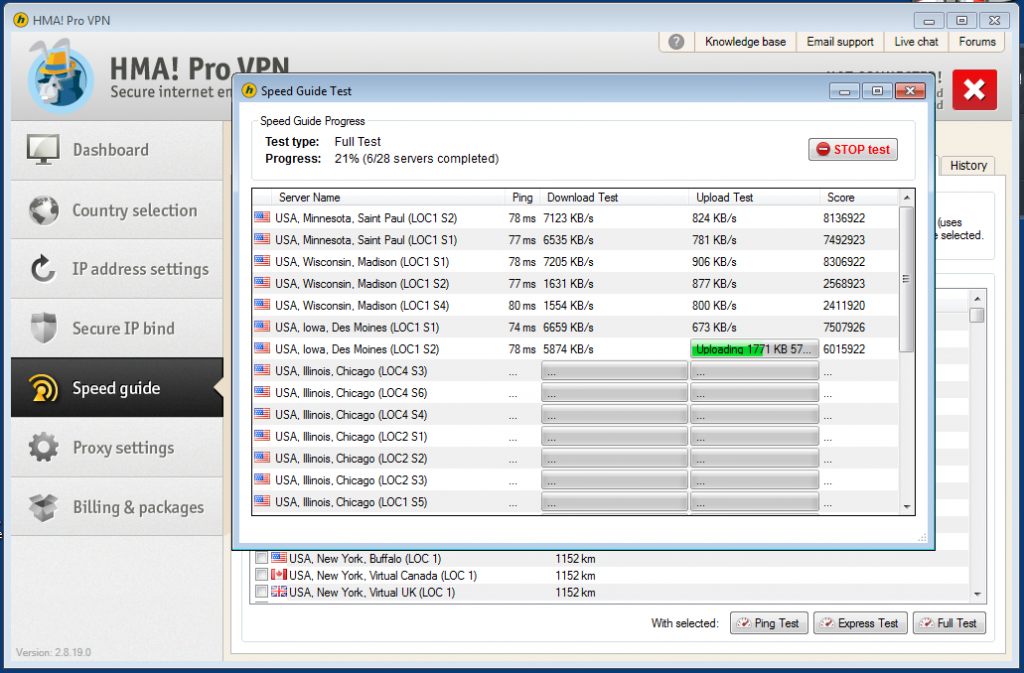Run Ping Test on selected servers
Viewport: 1024px width, 673px height.
click(769, 623)
